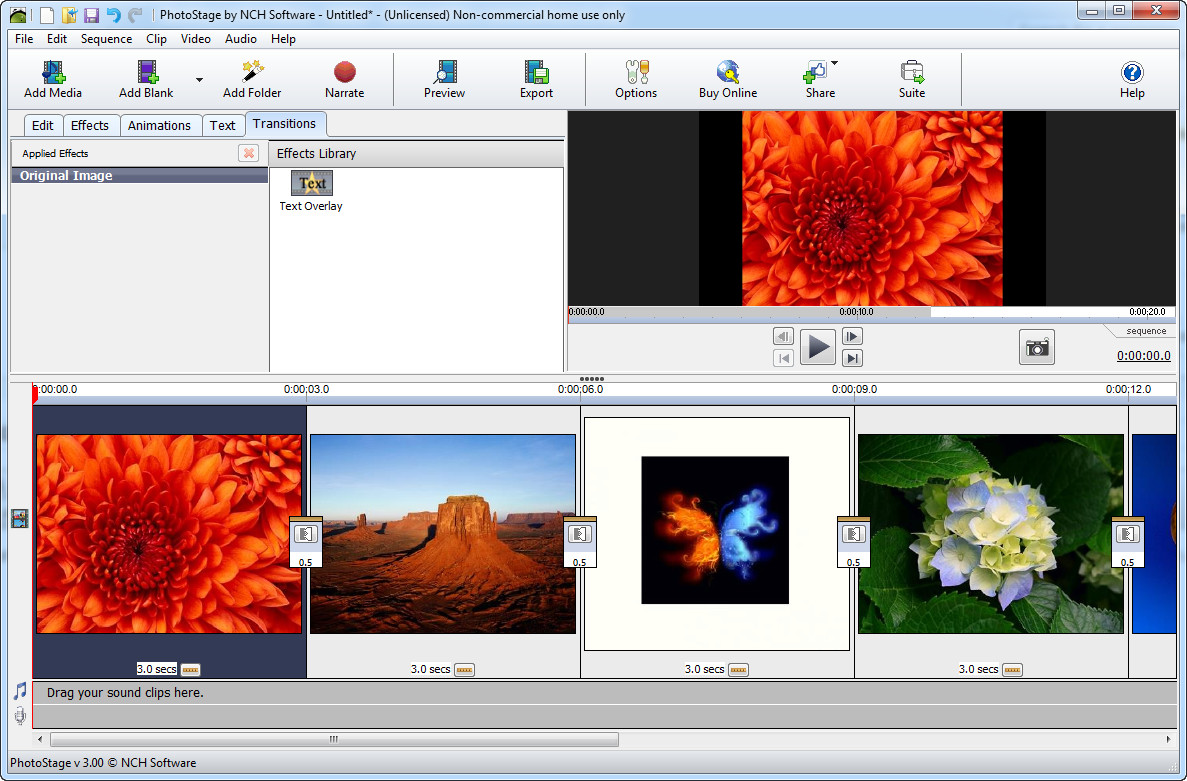The image size is (1187, 781).
Task: Switch to the Animations tab
Action: tap(160, 125)
